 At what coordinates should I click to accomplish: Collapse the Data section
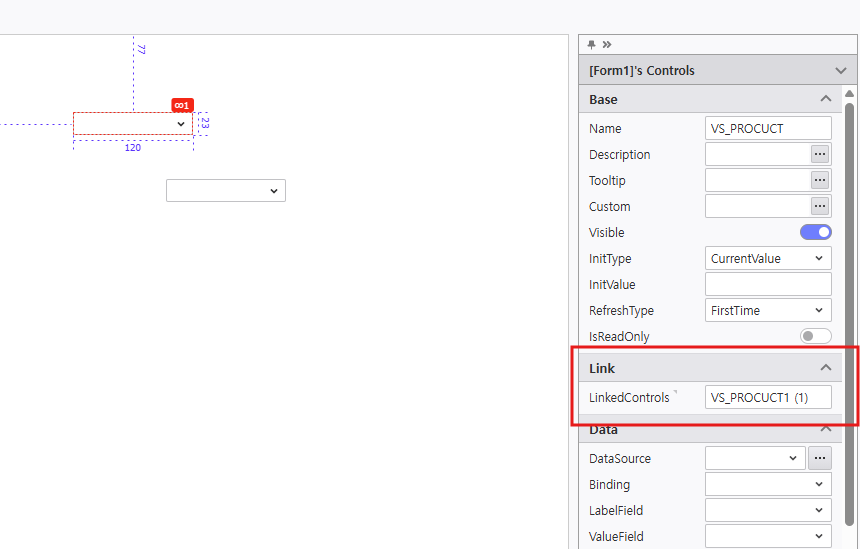(x=825, y=429)
